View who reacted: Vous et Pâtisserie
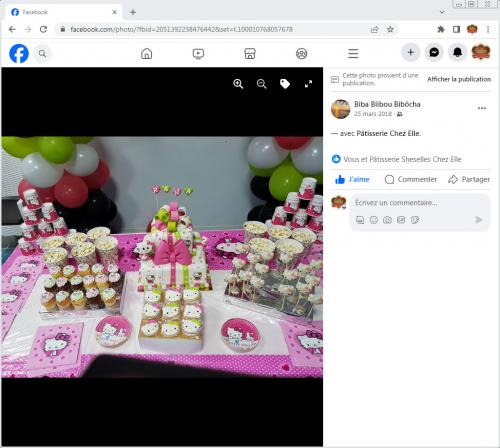This screenshot has height=448, width=500. click(x=402, y=159)
